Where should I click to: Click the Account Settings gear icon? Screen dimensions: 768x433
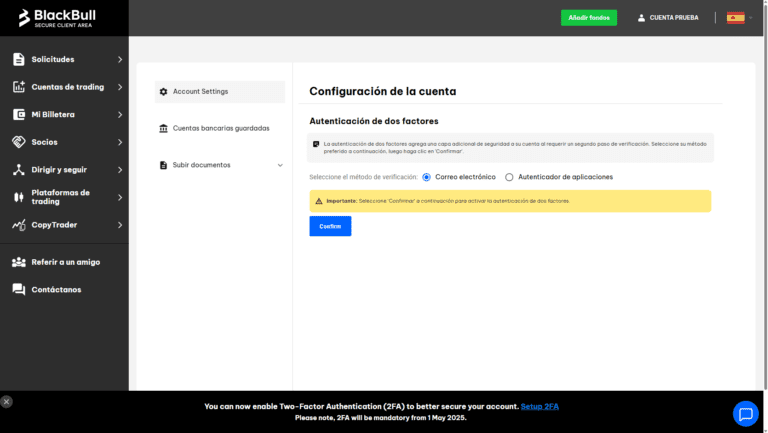click(x=164, y=92)
